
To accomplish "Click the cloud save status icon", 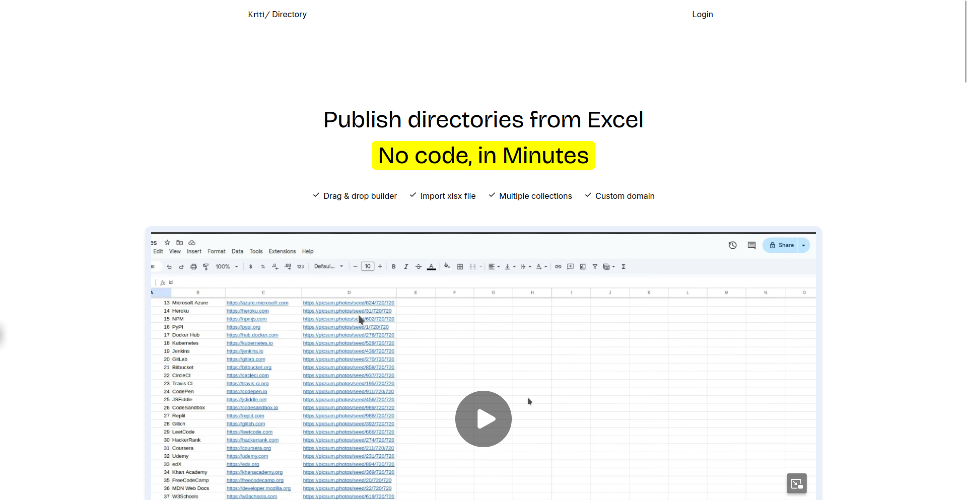I will [192, 242].
